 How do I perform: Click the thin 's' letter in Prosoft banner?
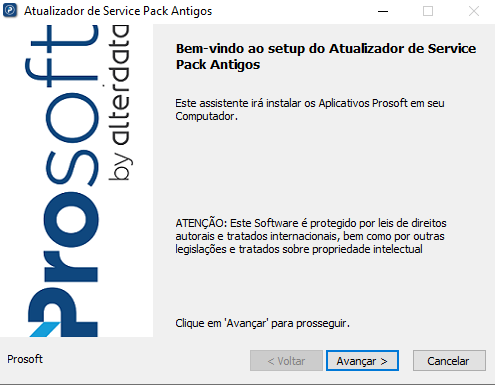pyautogui.click(x=72, y=168)
